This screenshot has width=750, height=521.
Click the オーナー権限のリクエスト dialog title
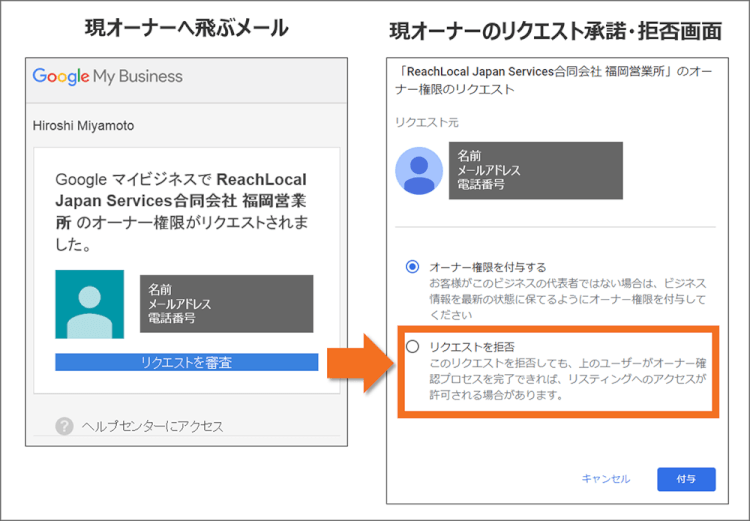(x=553, y=80)
